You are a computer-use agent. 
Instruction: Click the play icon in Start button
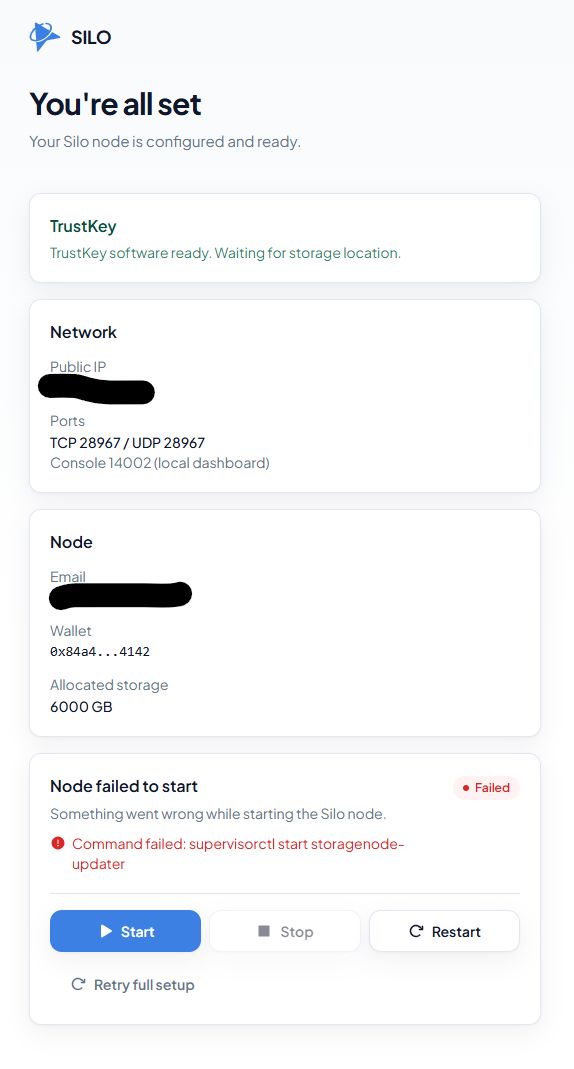pyautogui.click(x=106, y=931)
